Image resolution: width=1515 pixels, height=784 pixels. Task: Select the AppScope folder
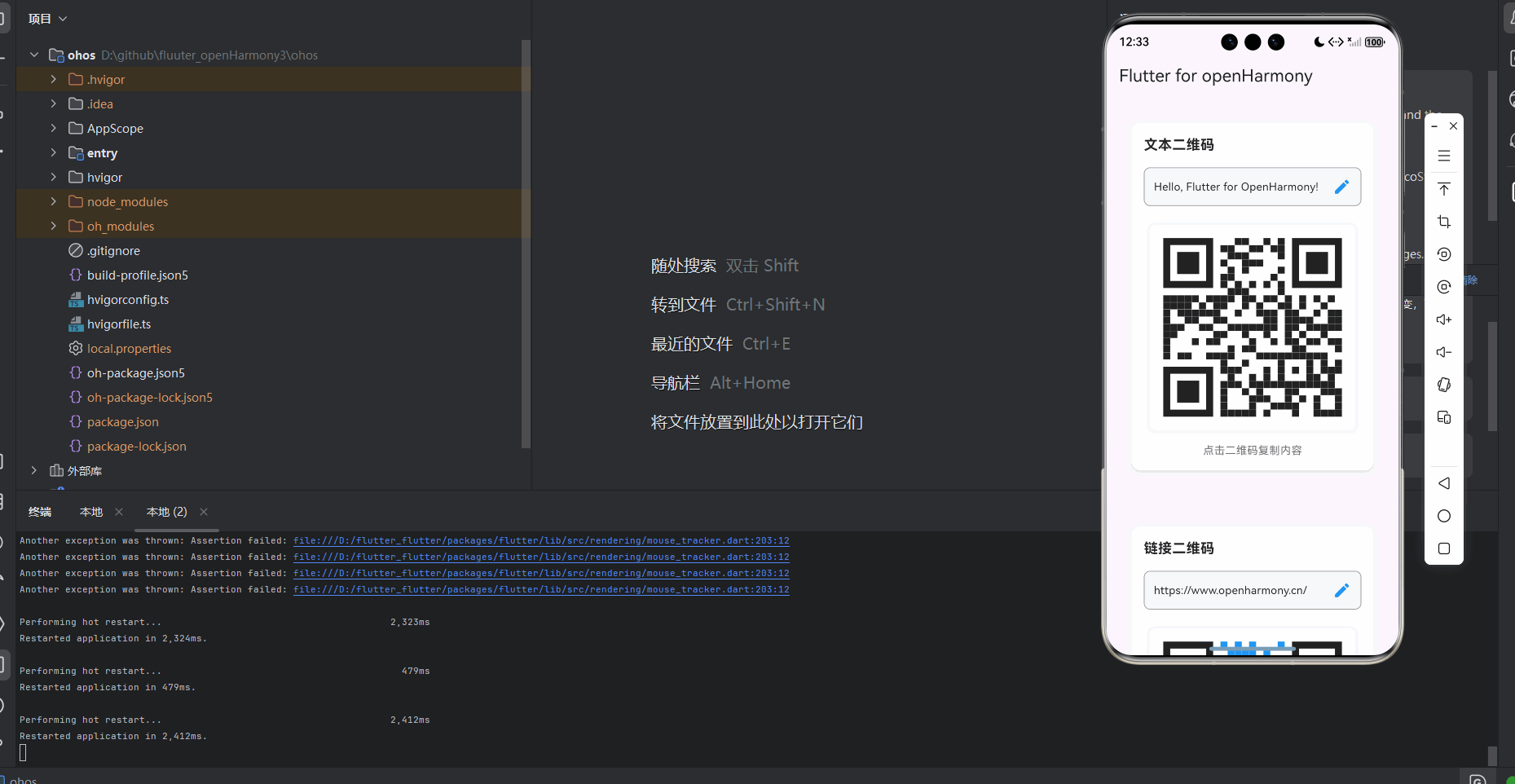pos(115,129)
